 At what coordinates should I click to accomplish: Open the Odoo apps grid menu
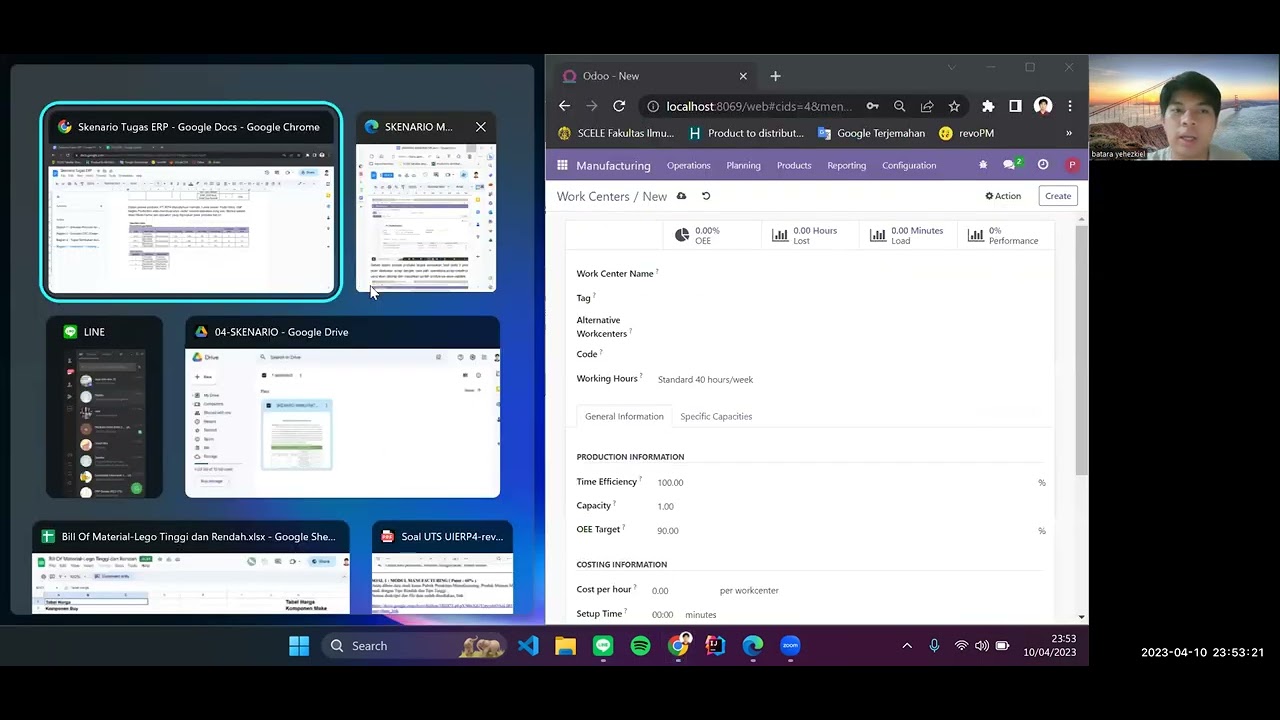coord(562,165)
